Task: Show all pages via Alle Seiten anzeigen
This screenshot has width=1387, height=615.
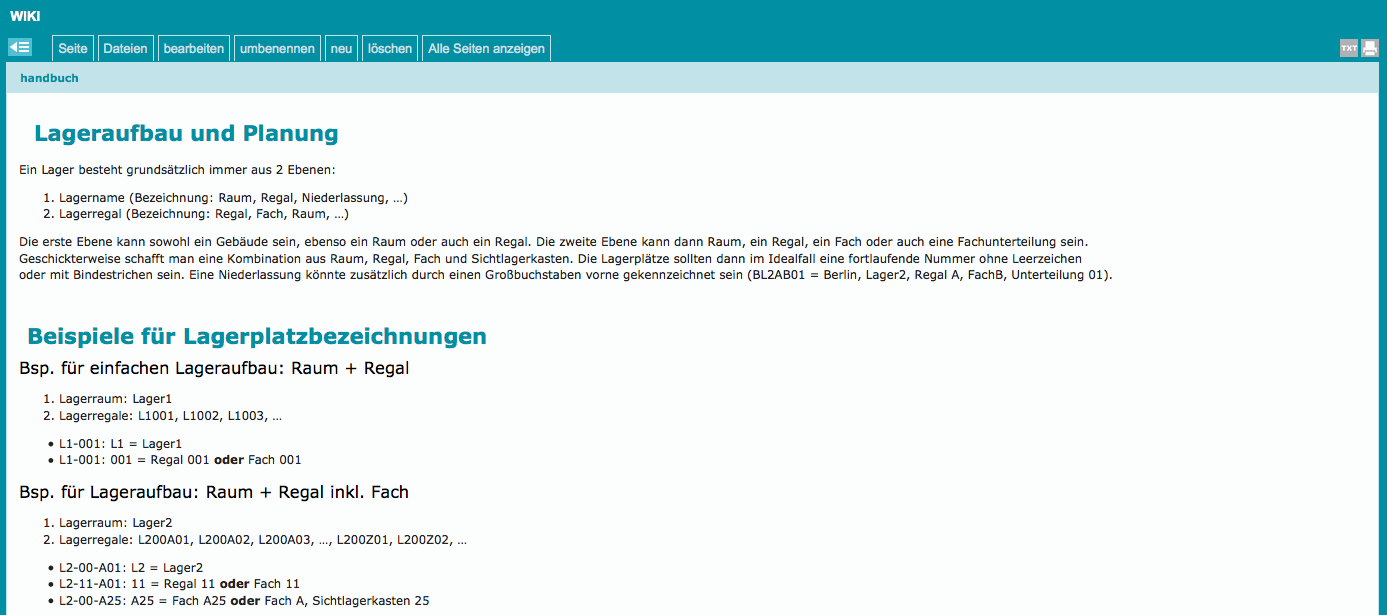Action: tap(486, 49)
